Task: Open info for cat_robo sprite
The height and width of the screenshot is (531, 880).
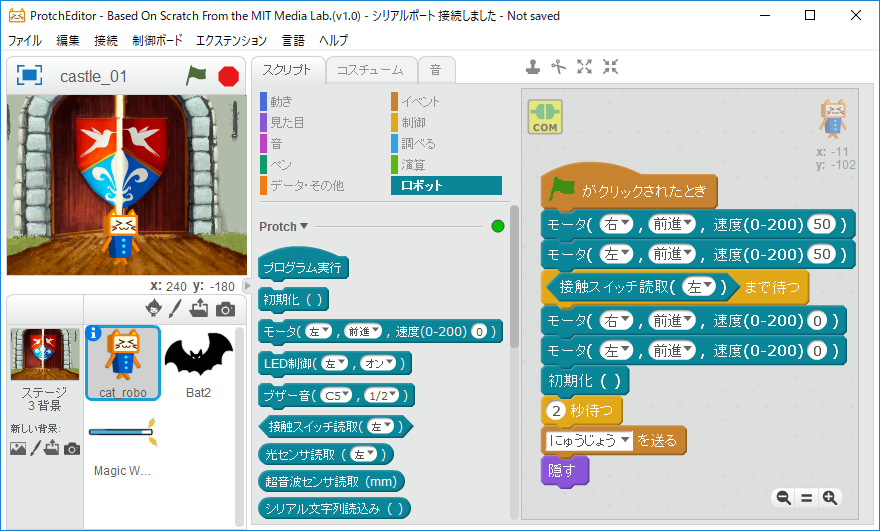Action: click(x=93, y=333)
